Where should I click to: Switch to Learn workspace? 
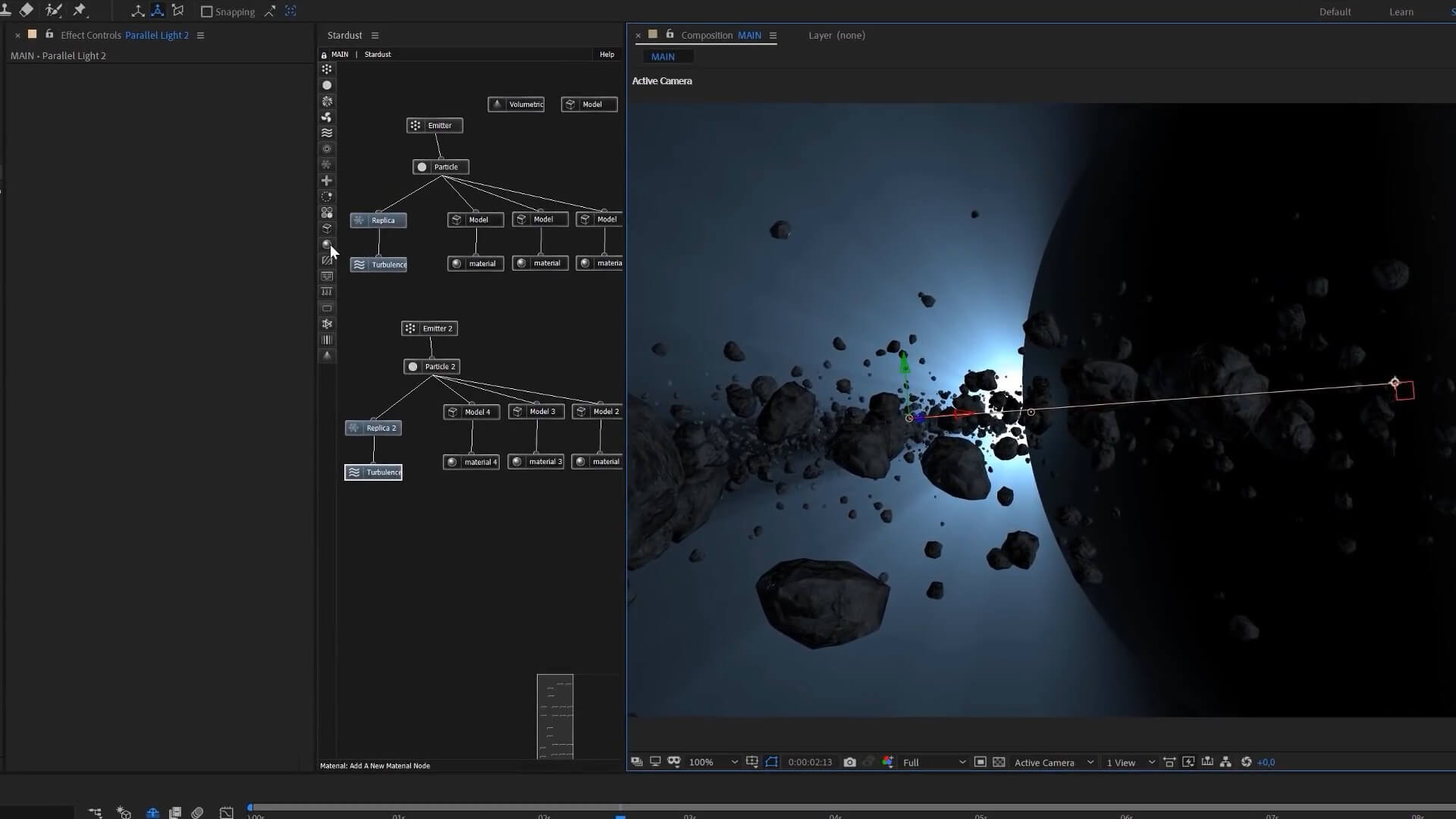[1401, 11]
